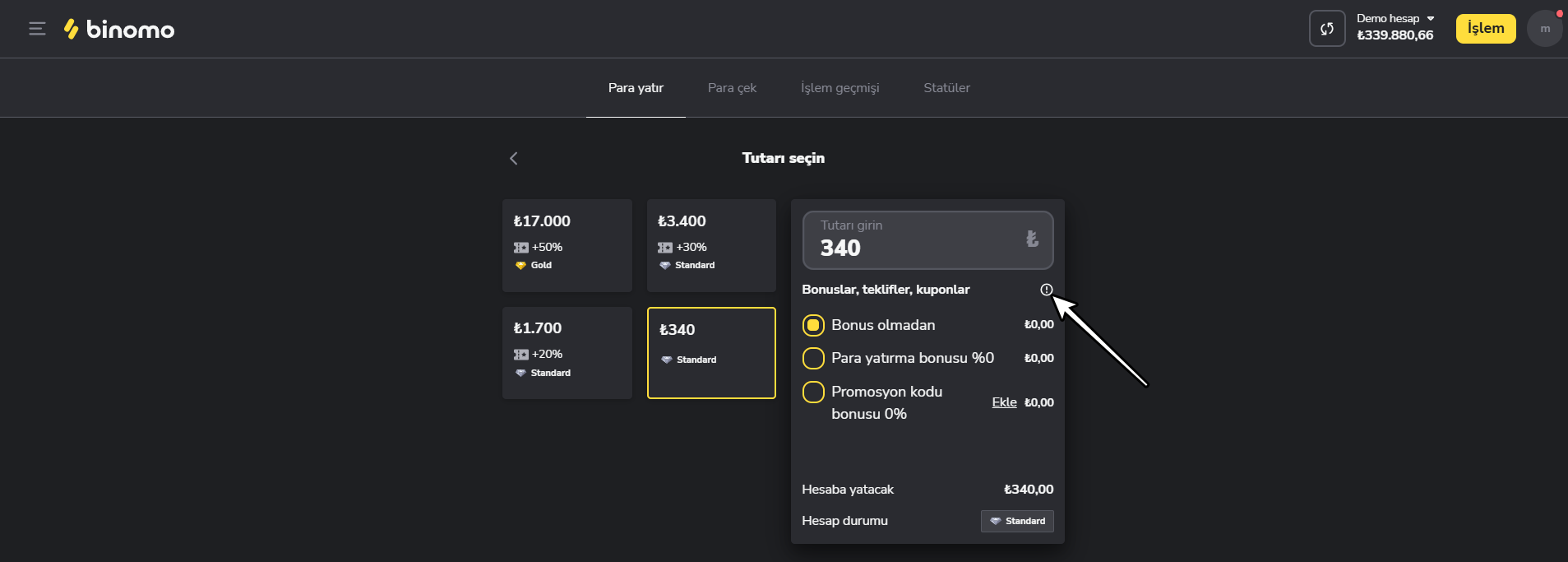The image size is (1568, 562).
Task: Open the hamburger menu
Action: pyautogui.click(x=37, y=29)
